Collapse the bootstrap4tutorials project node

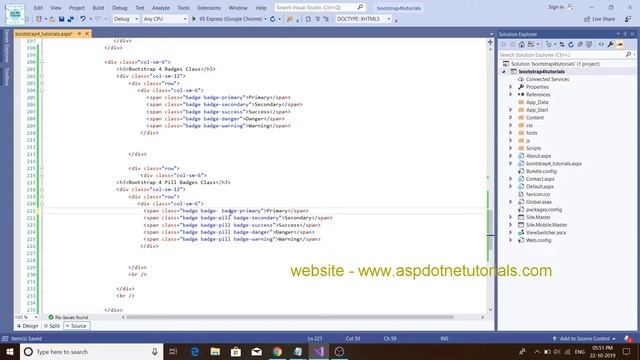pos(504,71)
